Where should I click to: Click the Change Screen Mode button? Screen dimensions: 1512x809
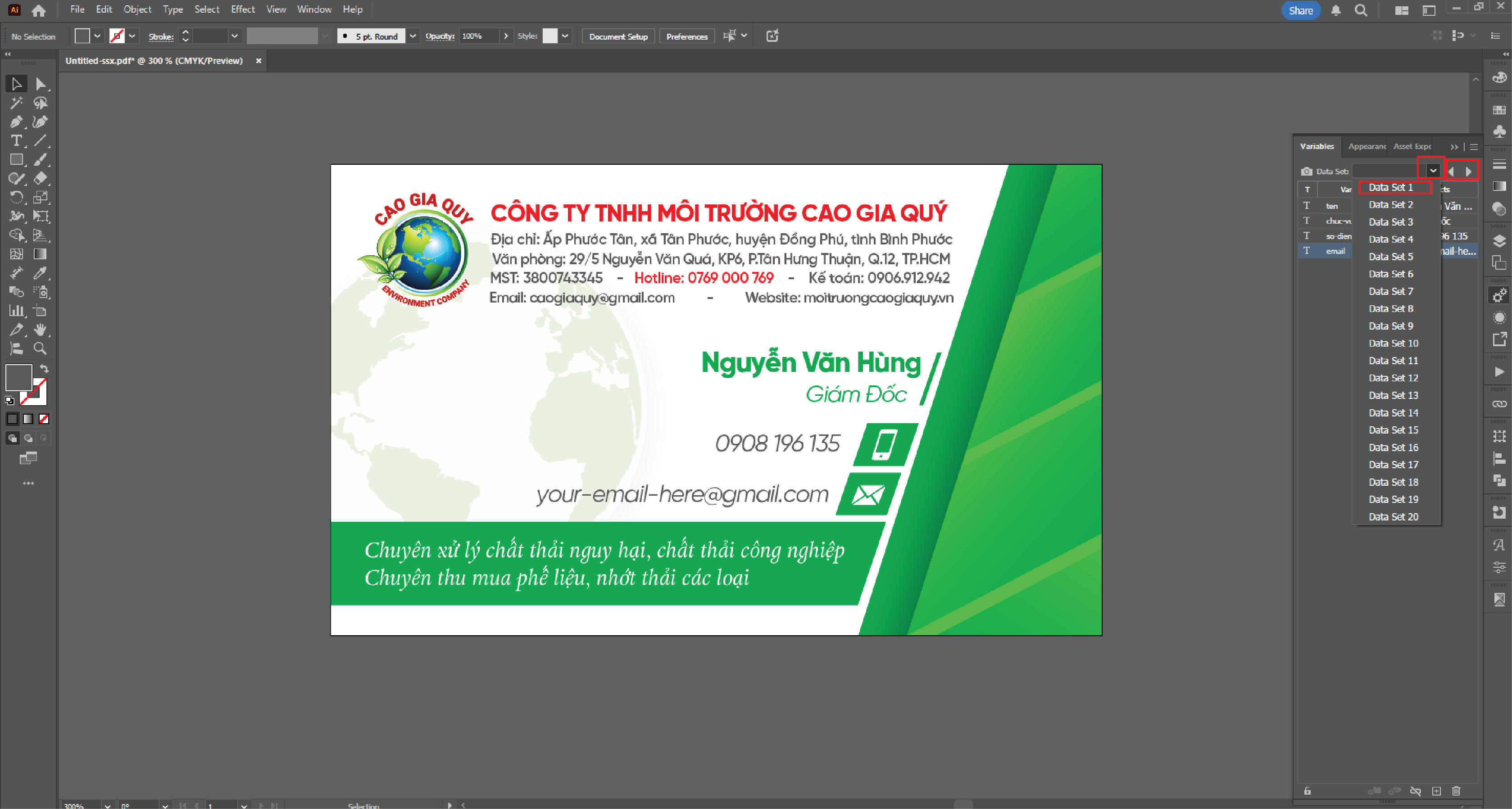pos(28,457)
